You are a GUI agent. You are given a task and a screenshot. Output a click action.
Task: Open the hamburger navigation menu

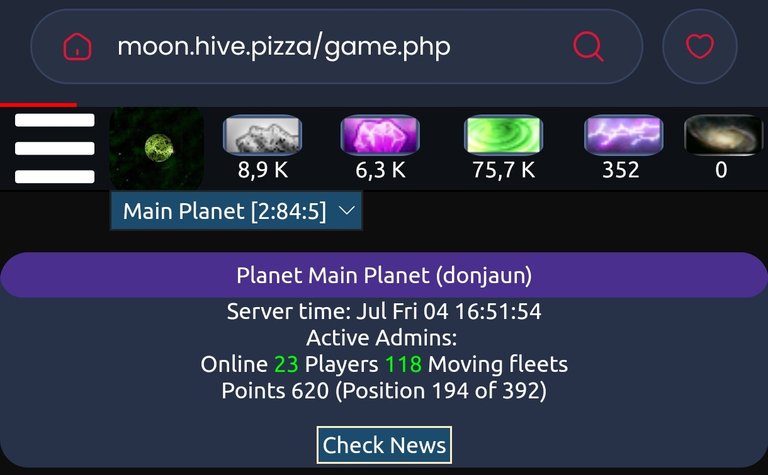54,148
